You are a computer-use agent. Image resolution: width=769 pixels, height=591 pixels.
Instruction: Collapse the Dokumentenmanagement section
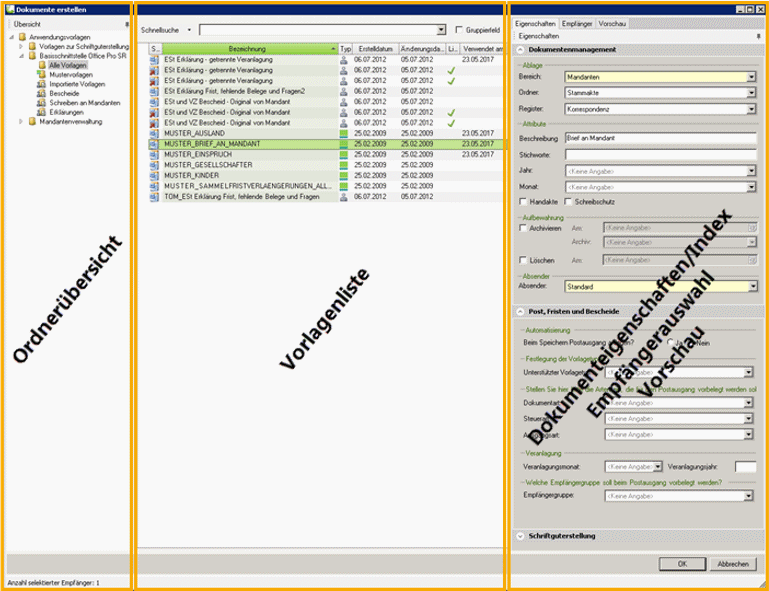(x=519, y=49)
